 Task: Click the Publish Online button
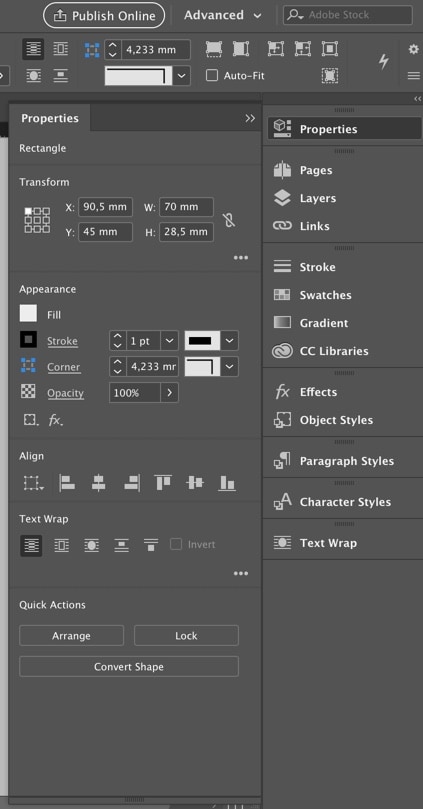pyautogui.click(x=104, y=15)
